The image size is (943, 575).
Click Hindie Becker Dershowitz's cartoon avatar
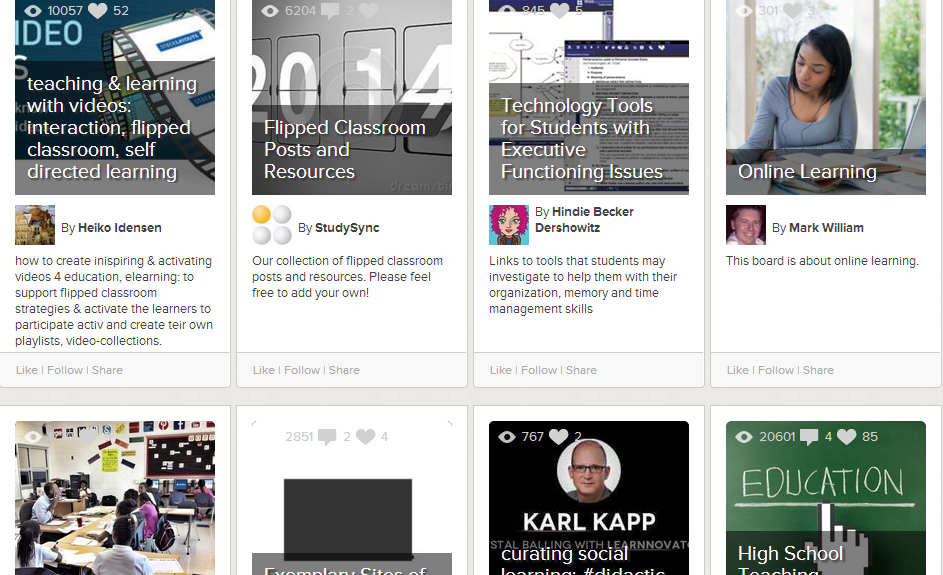[x=509, y=225]
